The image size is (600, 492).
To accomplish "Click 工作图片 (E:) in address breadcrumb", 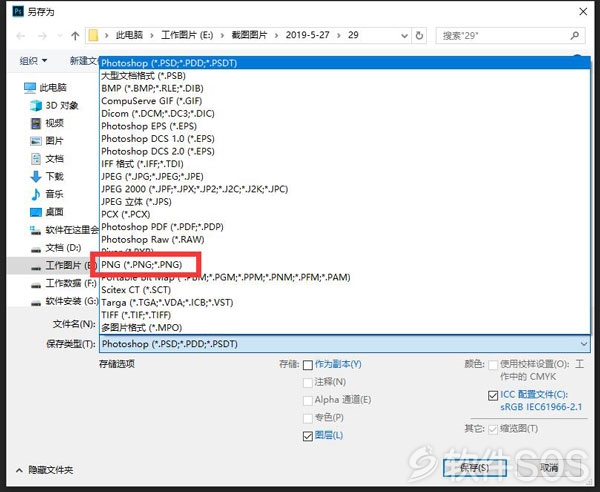I will click(x=187, y=35).
